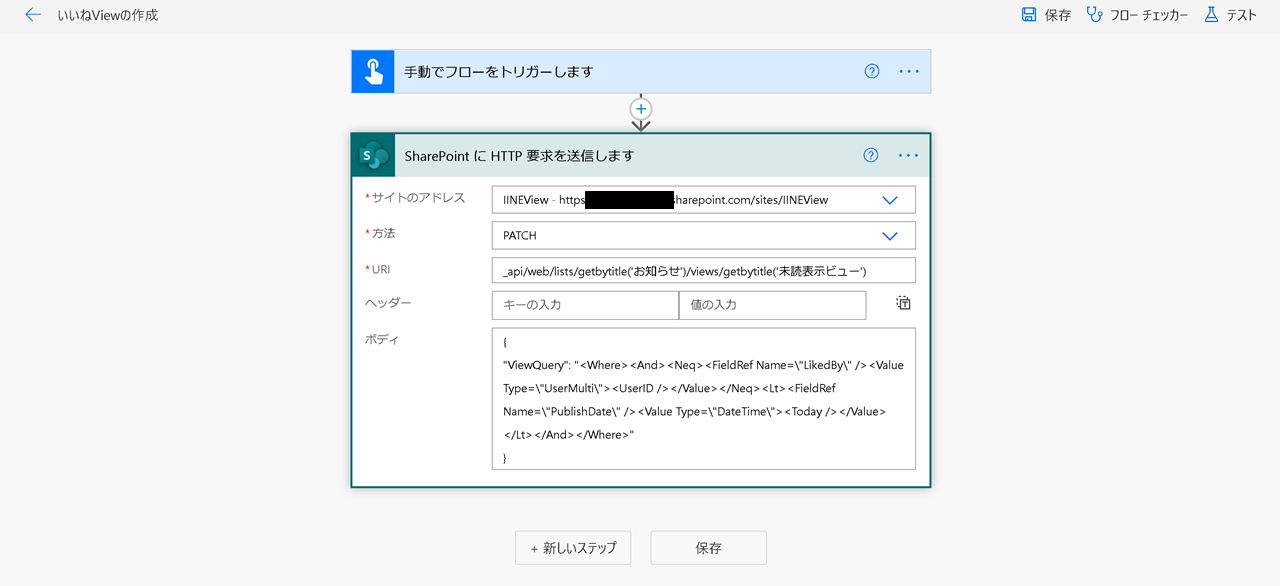
Task: Go back using the left arrow icon
Action: tap(33, 15)
